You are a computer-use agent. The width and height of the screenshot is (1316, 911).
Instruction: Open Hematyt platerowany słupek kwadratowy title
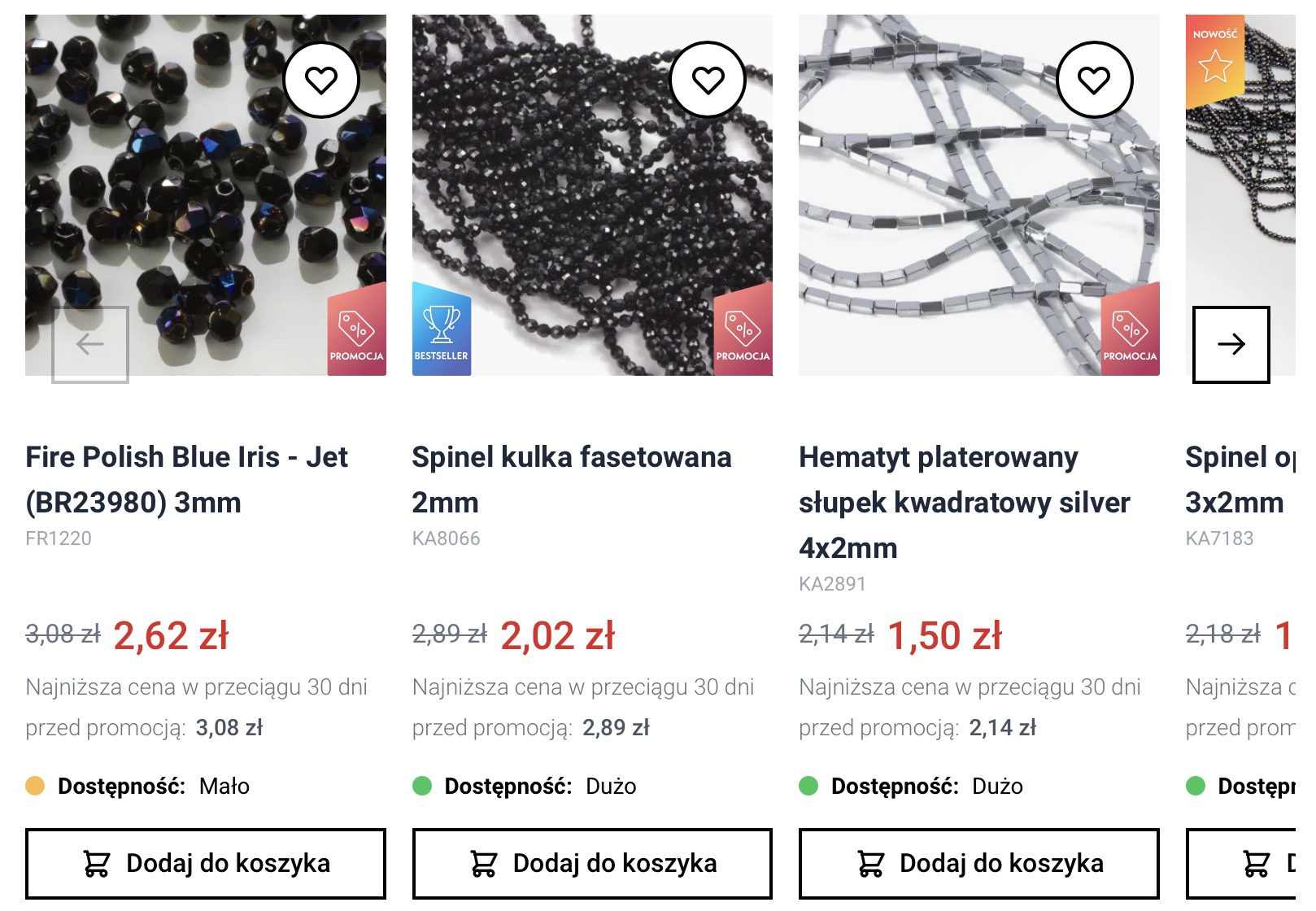click(965, 503)
